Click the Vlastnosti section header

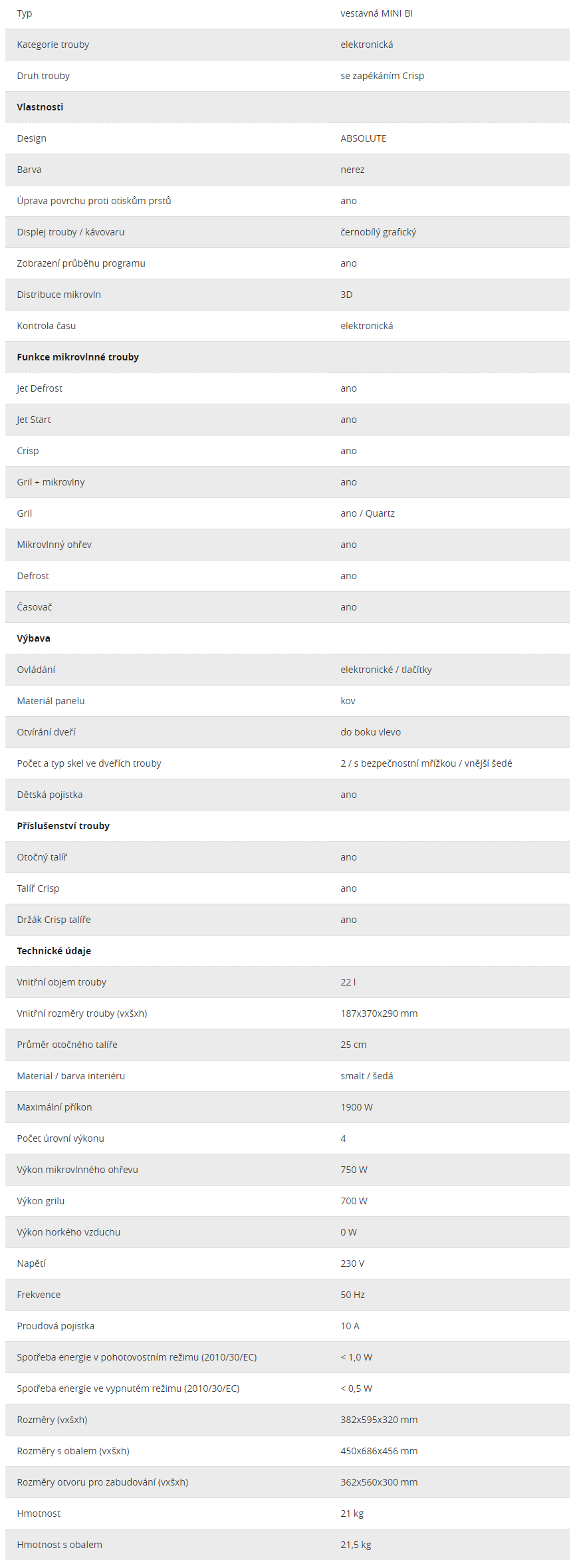pyautogui.click(x=40, y=107)
